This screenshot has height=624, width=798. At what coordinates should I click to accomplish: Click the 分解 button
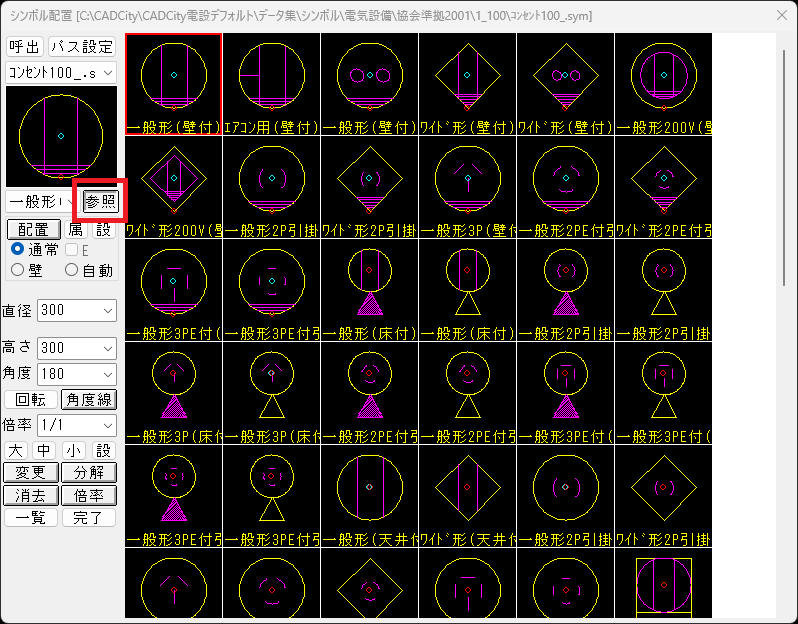[89, 472]
